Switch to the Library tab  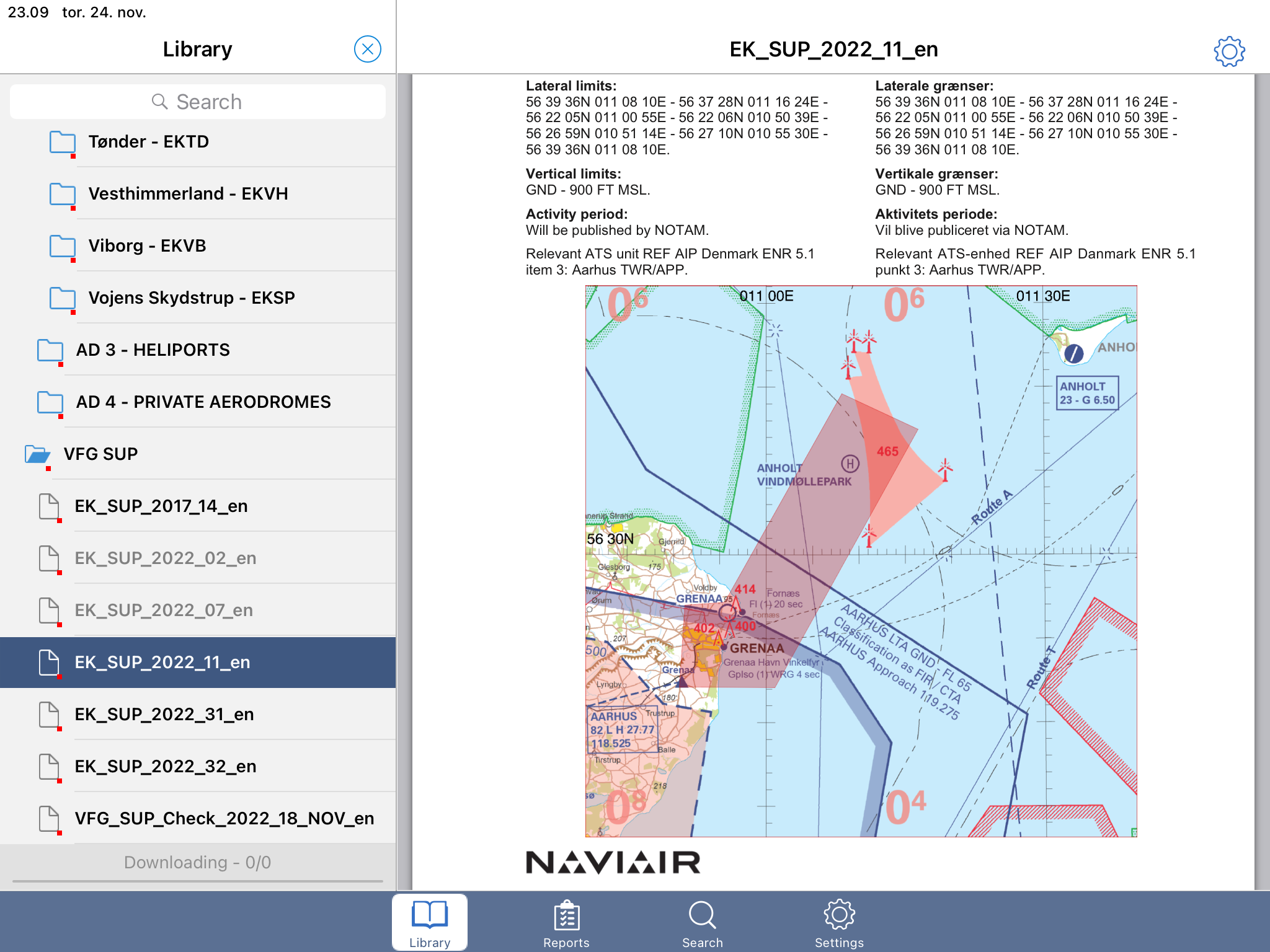coord(430,923)
